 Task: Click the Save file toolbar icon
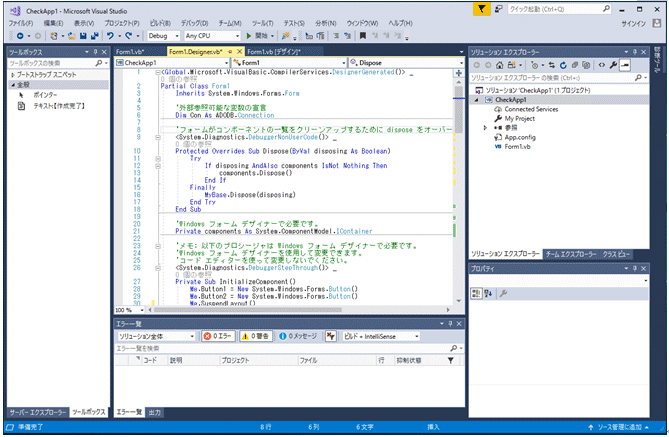tap(83, 36)
